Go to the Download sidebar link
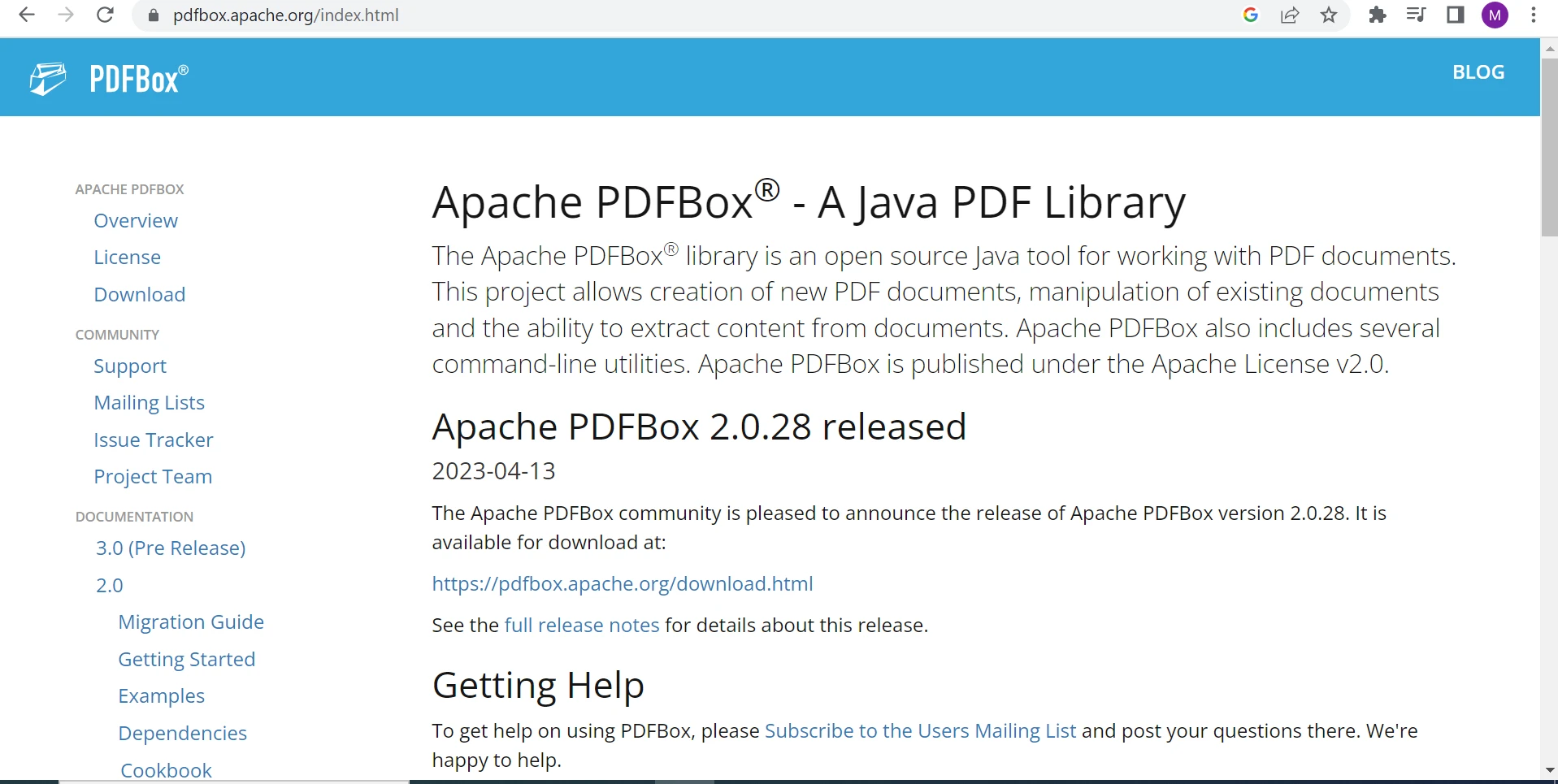1558x784 pixels. 140,295
